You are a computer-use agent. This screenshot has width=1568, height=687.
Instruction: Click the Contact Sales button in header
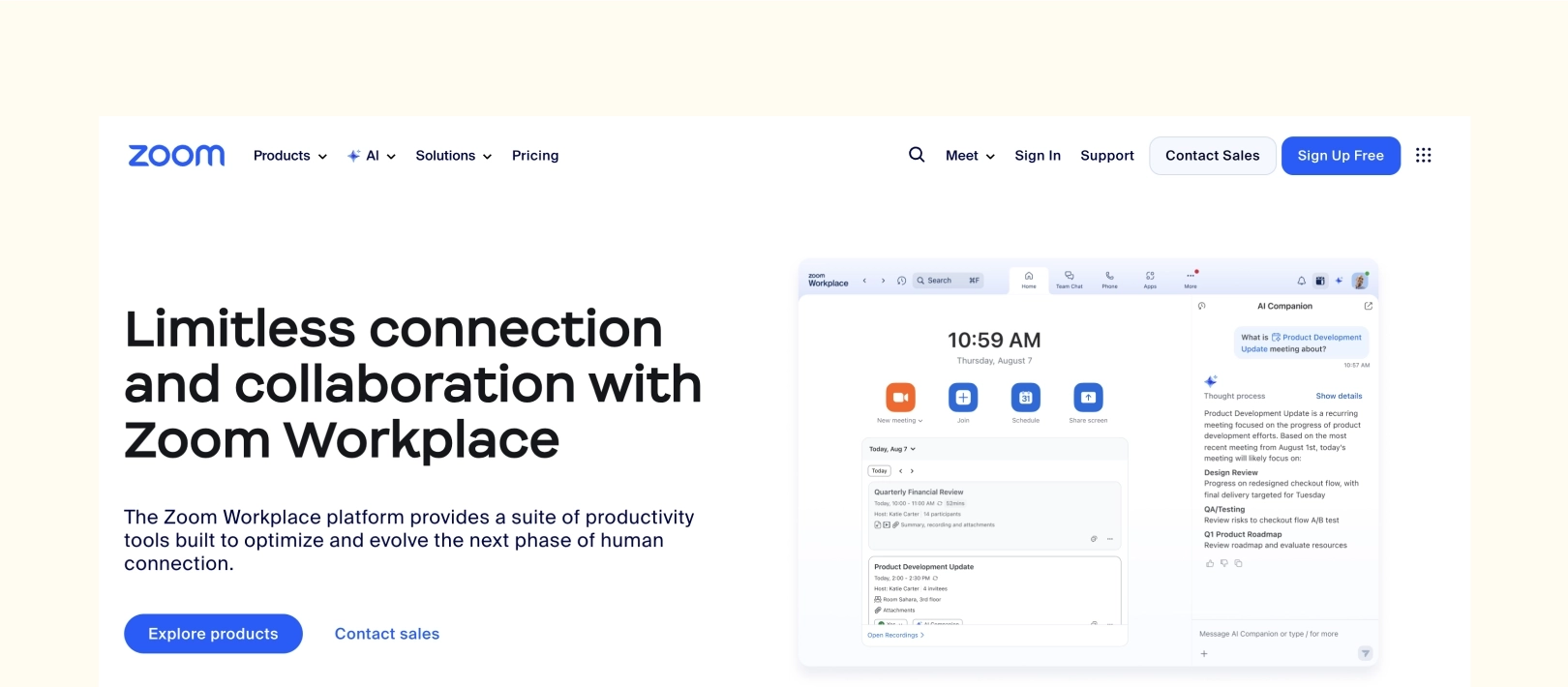pos(1213,156)
